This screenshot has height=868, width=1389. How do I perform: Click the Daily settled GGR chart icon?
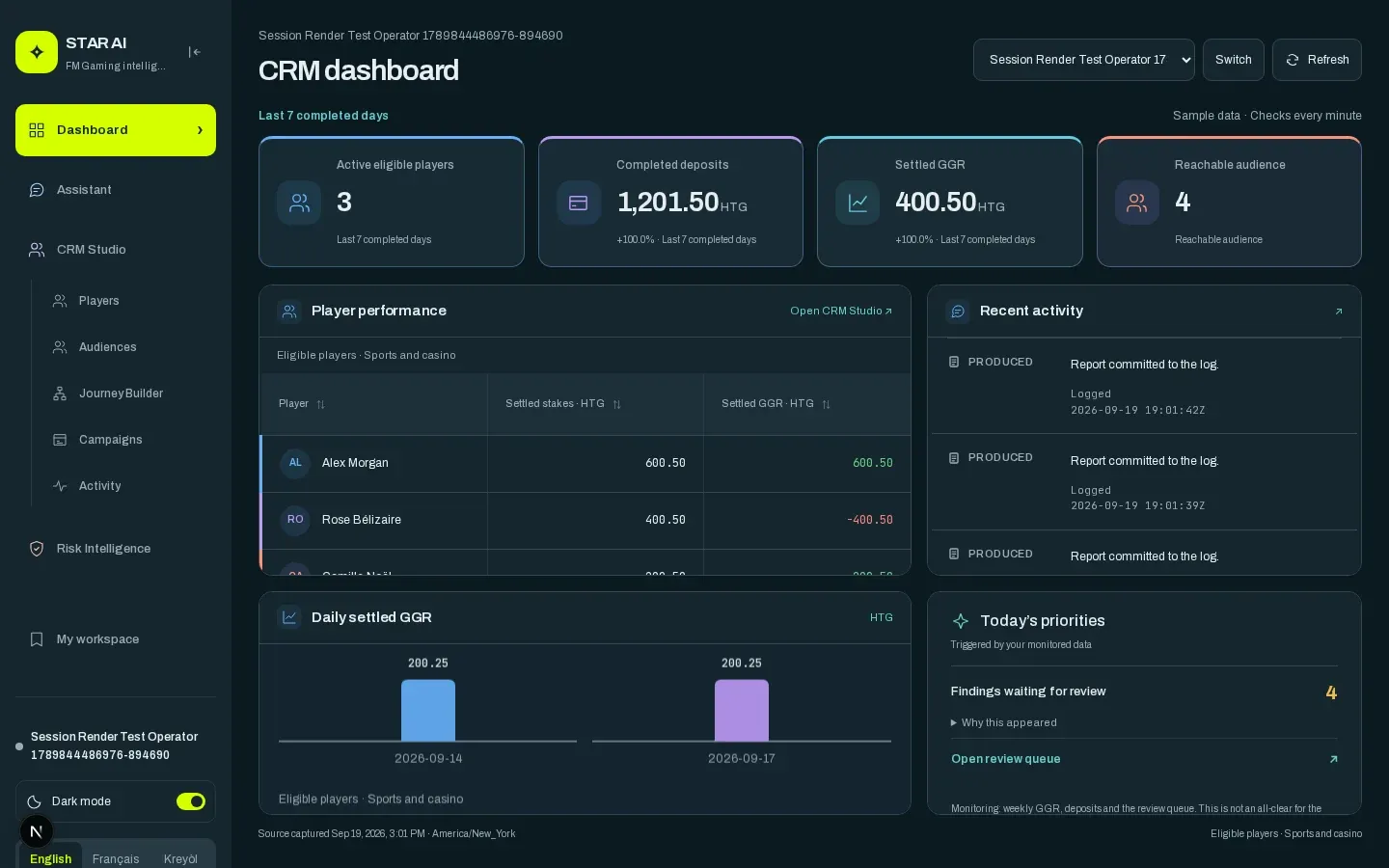289,617
